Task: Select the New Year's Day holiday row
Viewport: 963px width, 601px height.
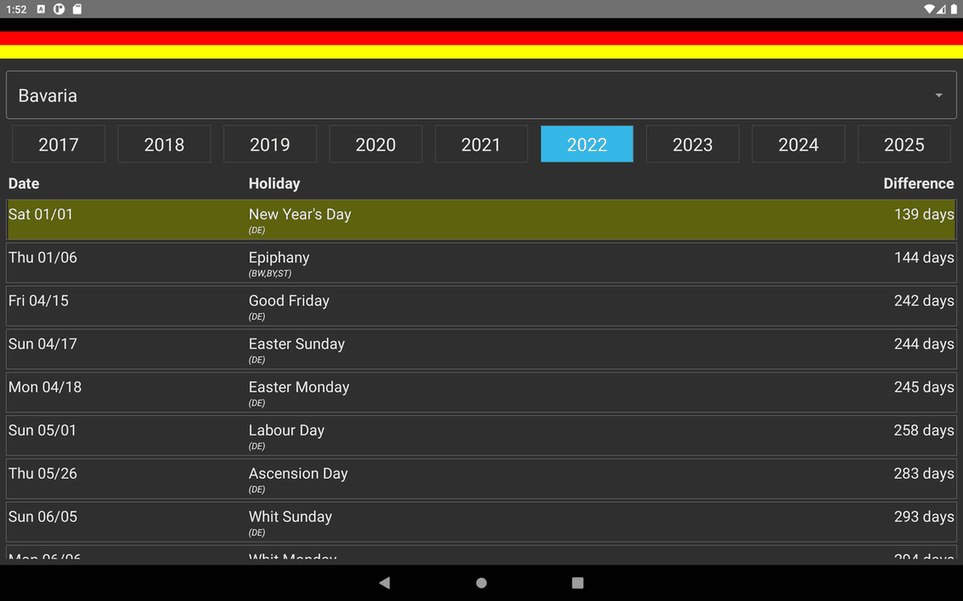Action: pos(481,219)
